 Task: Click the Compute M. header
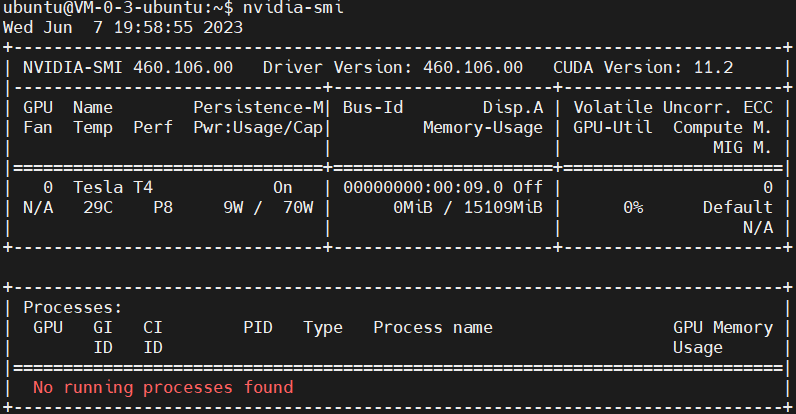click(723, 127)
